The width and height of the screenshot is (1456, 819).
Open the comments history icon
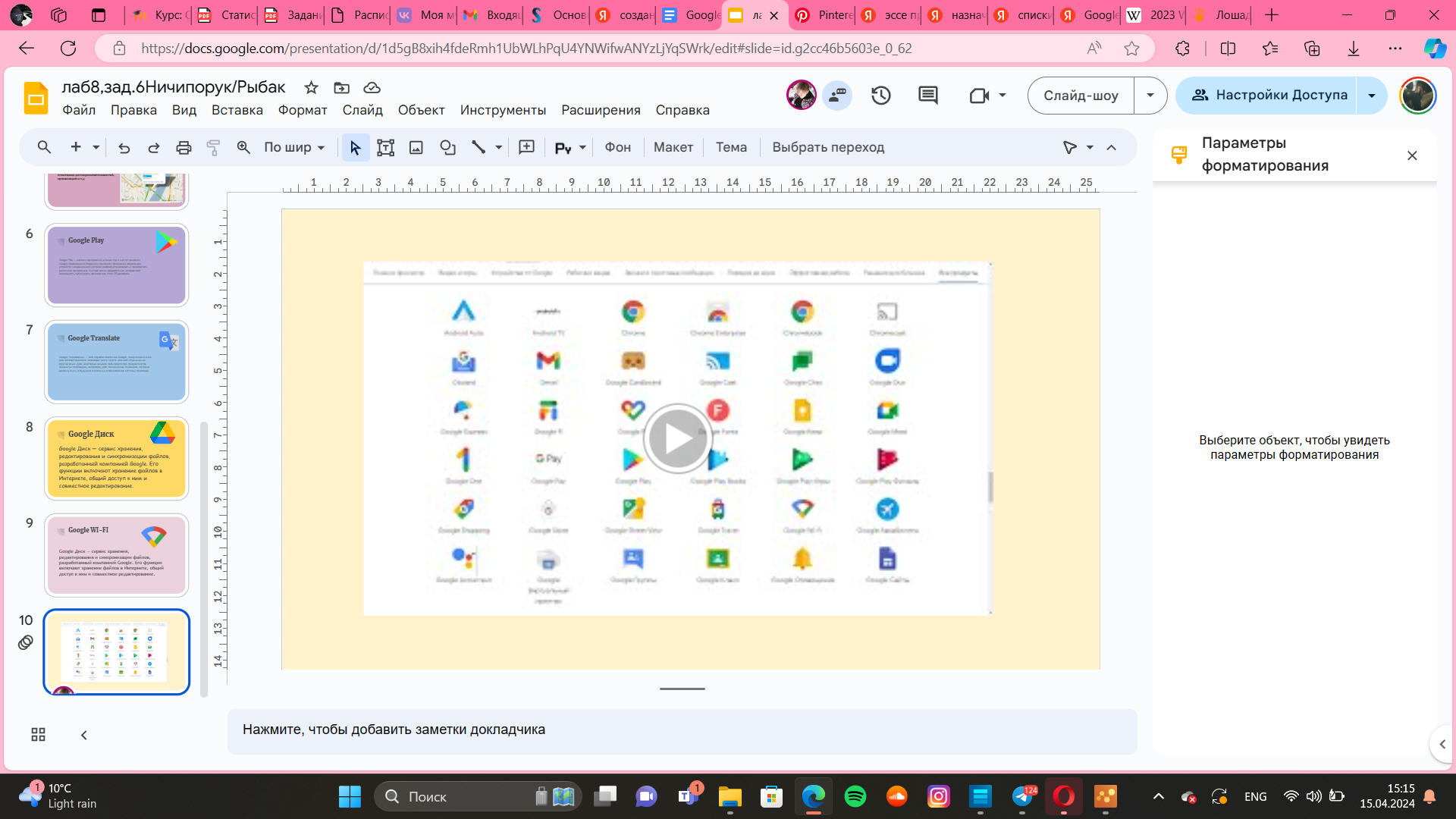click(x=927, y=96)
